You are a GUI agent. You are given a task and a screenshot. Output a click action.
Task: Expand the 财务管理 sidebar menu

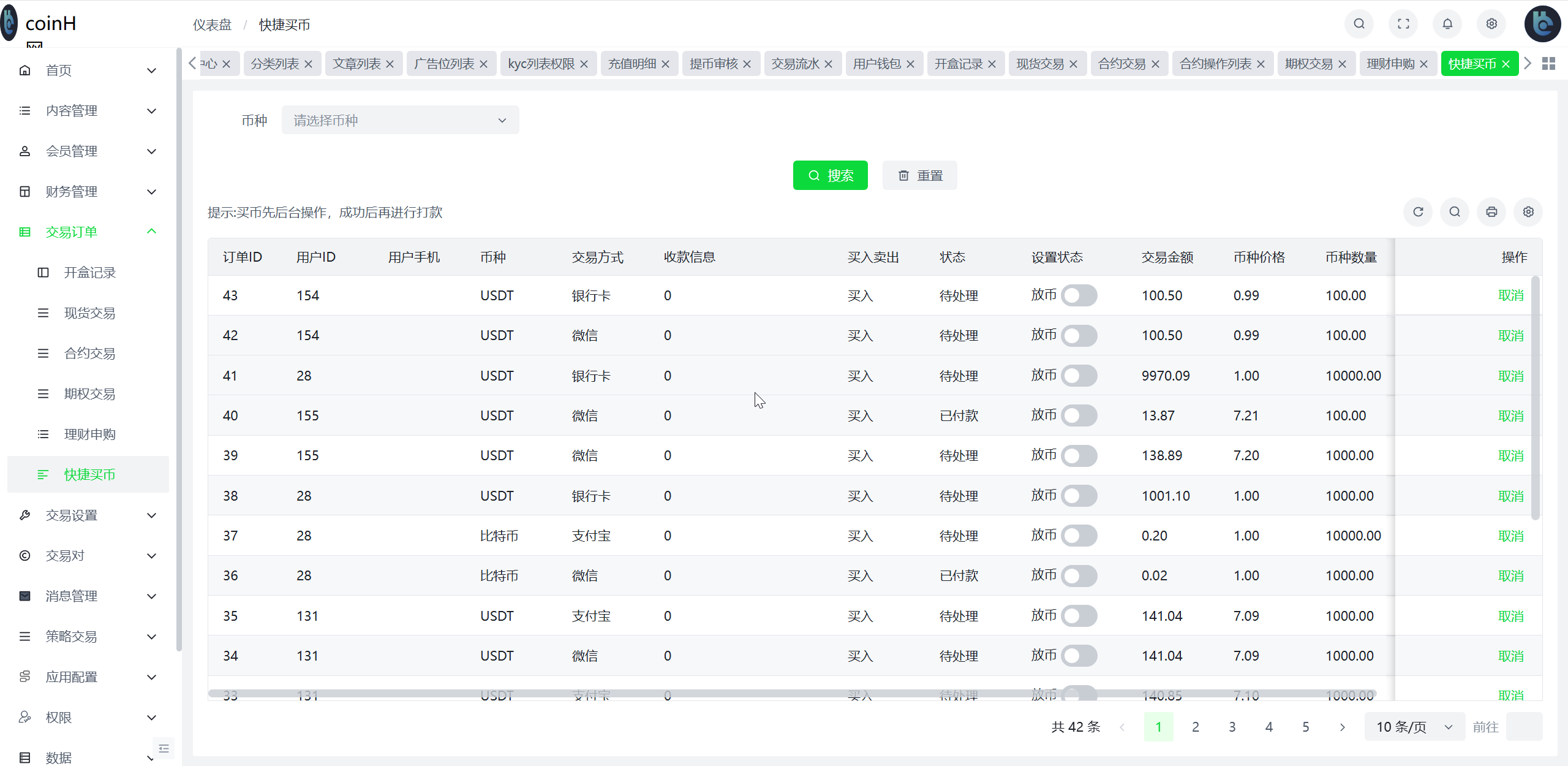pyautogui.click(x=72, y=191)
